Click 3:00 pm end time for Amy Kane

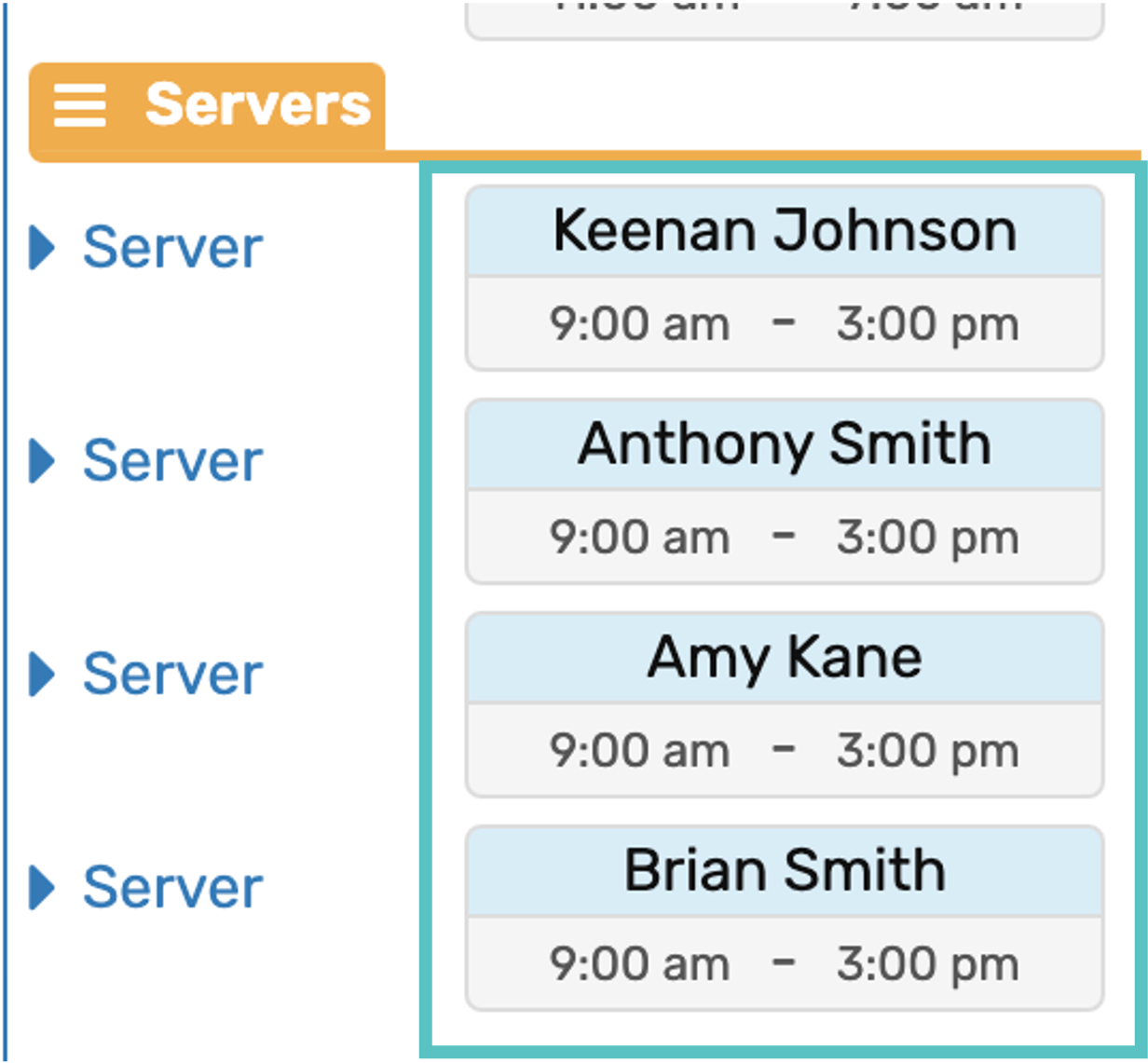pyautogui.click(x=927, y=751)
